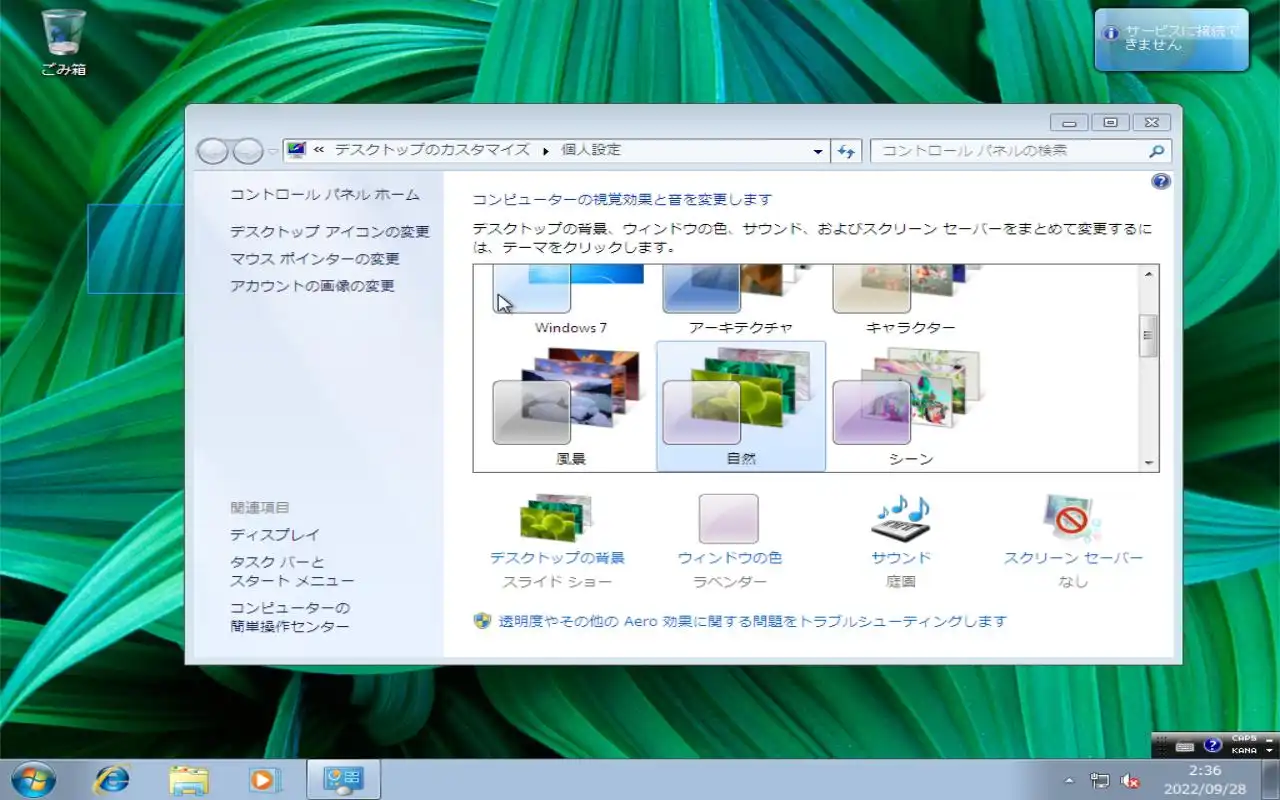Click the なし screen saver label
The image size is (1280, 800).
tap(1073, 582)
